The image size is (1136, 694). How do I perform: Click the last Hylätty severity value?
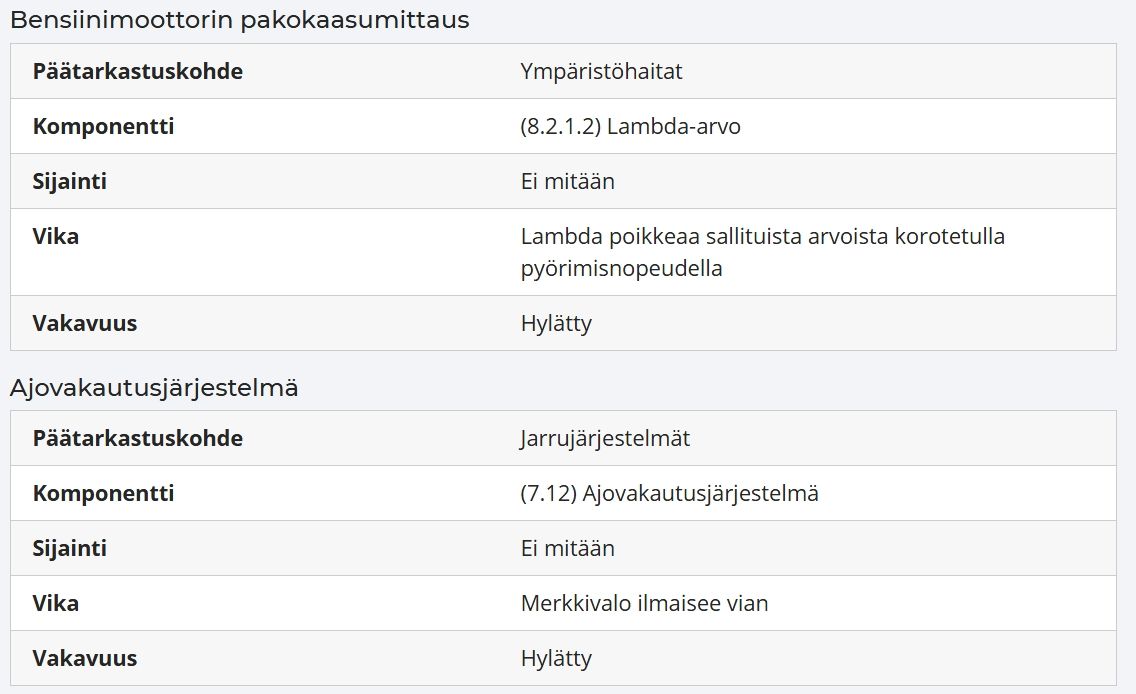click(x=556, y=659)
